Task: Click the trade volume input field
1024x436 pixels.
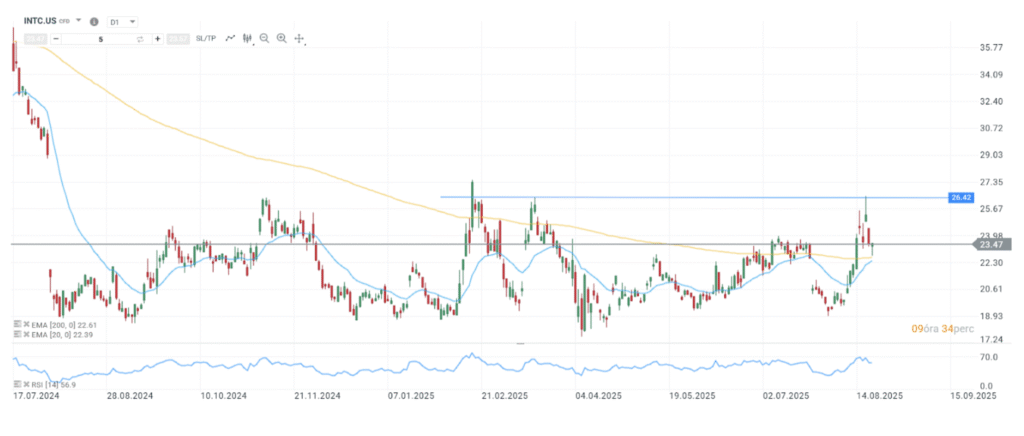Action: 100,38
